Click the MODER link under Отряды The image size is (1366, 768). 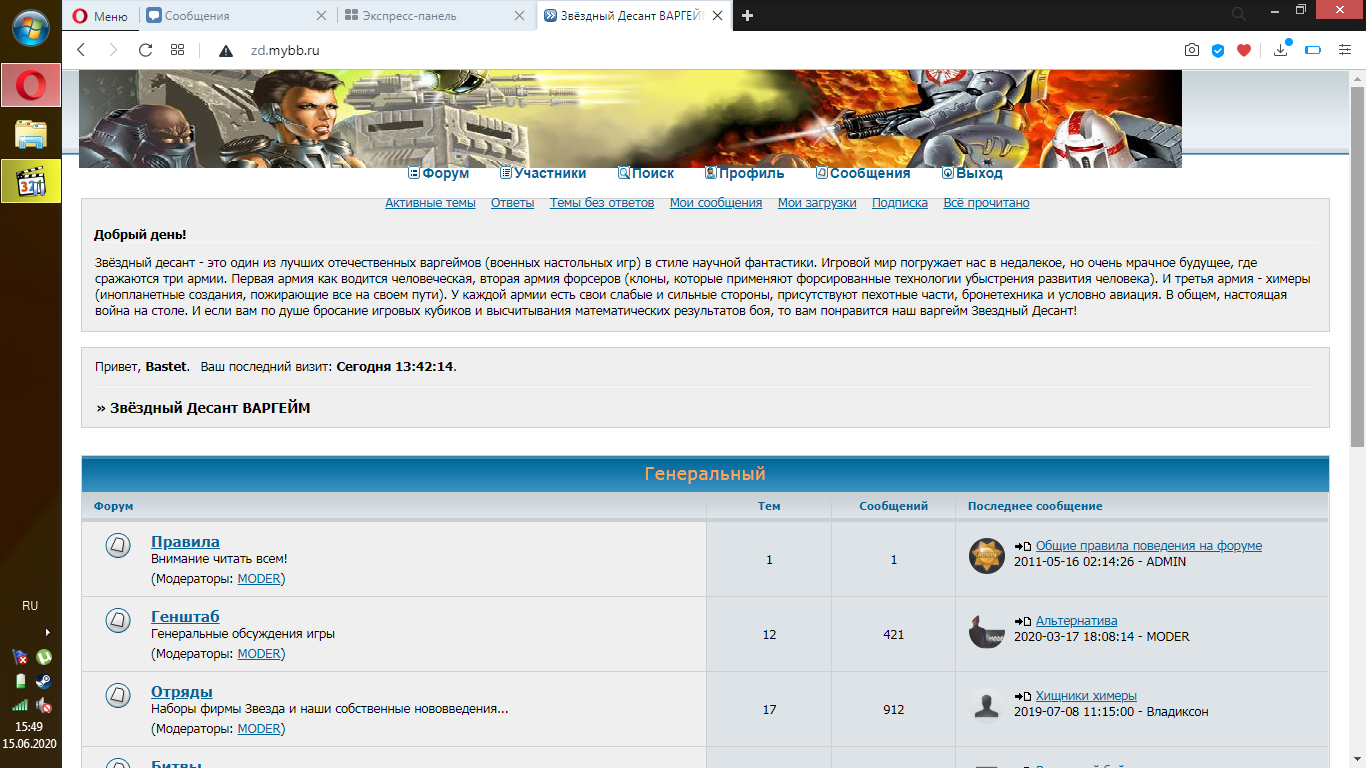coord(259,729)
